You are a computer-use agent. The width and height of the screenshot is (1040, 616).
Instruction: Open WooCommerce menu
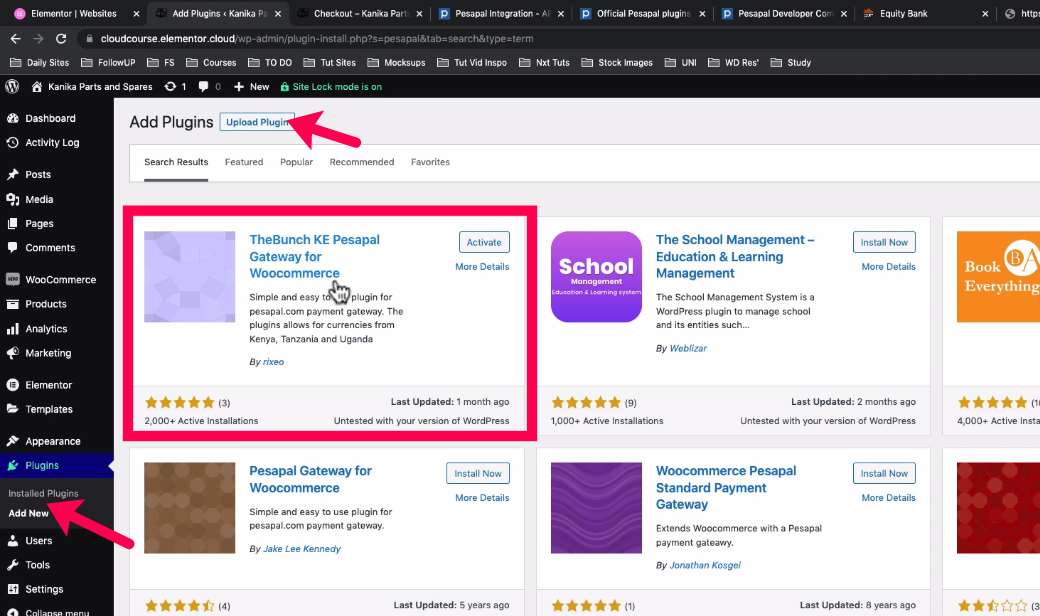coord(60,280)
